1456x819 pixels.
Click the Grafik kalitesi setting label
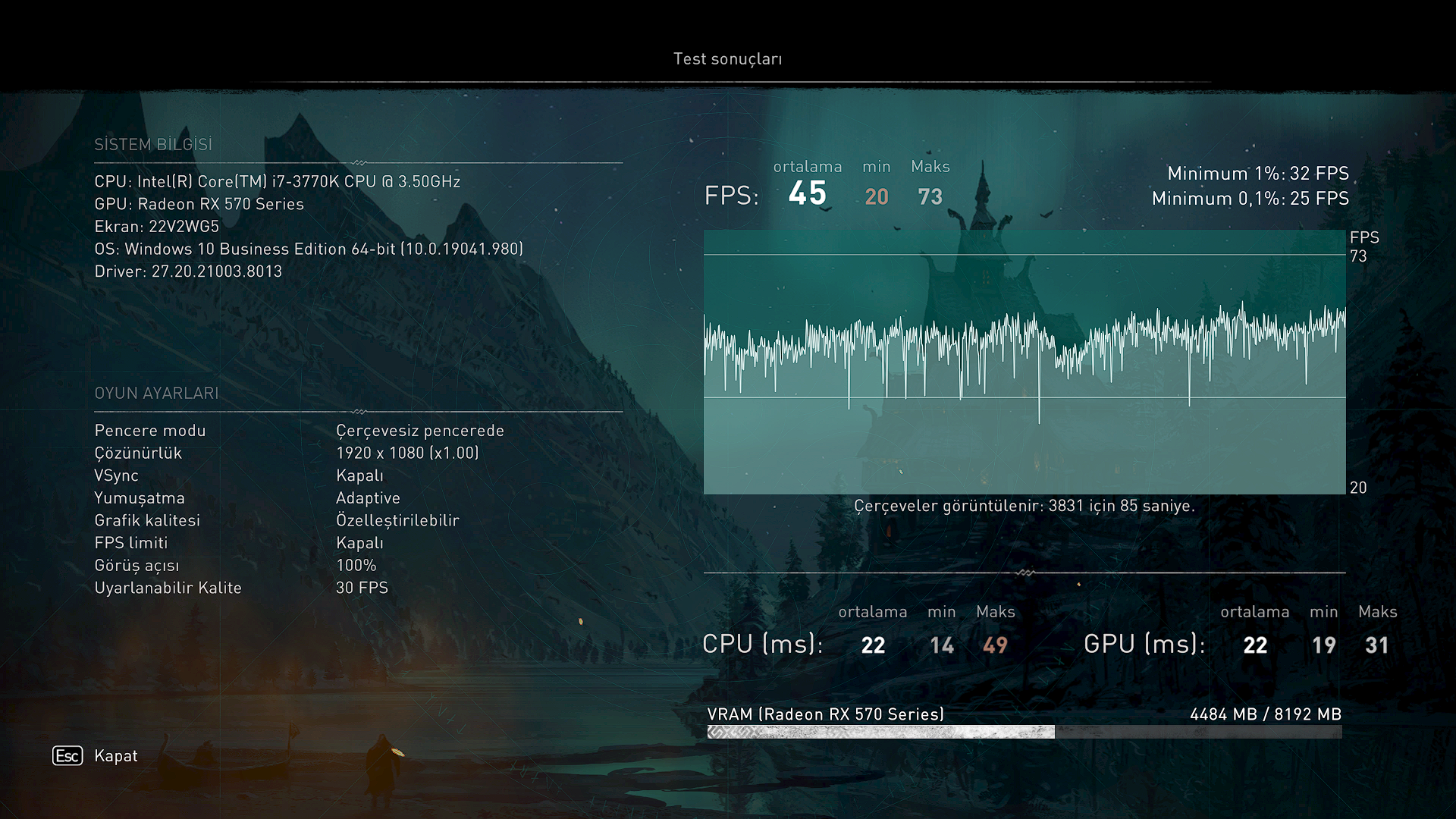pos(147,520)
